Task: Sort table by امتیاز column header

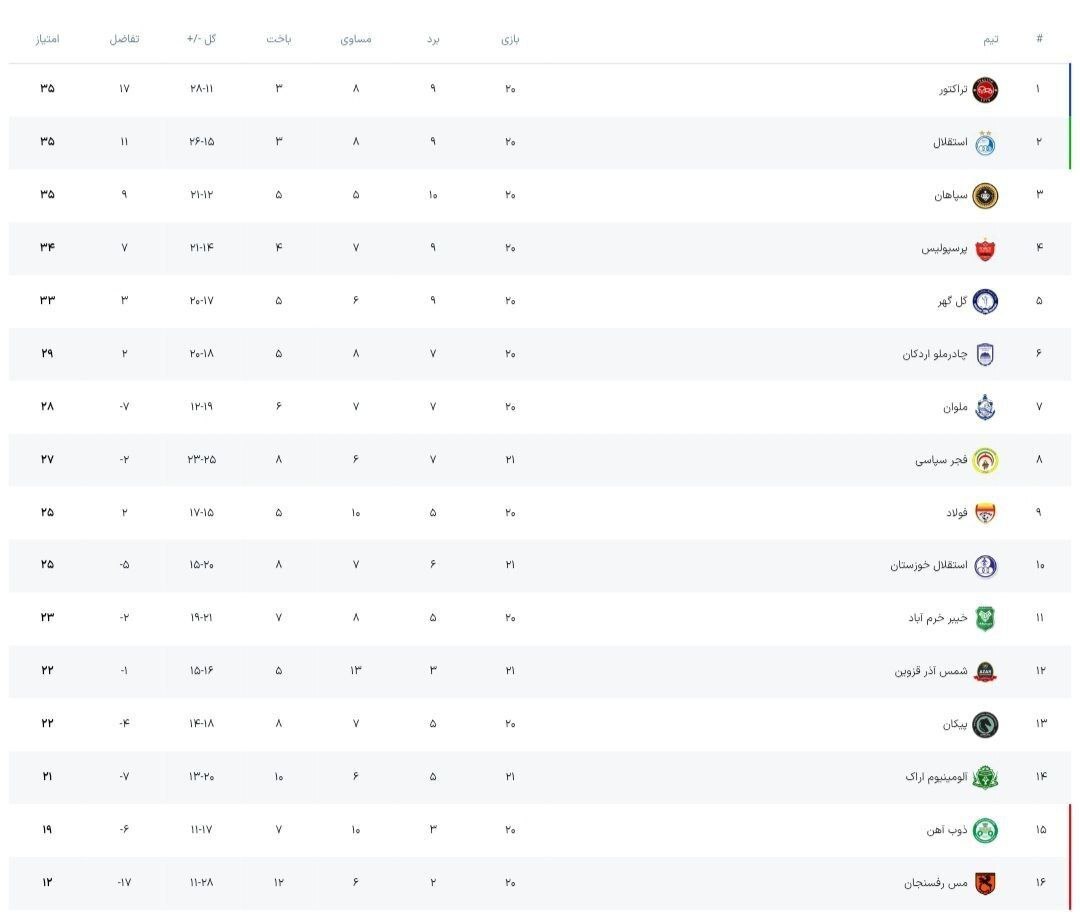Action: pyautogui.click(x=47, y=39)
